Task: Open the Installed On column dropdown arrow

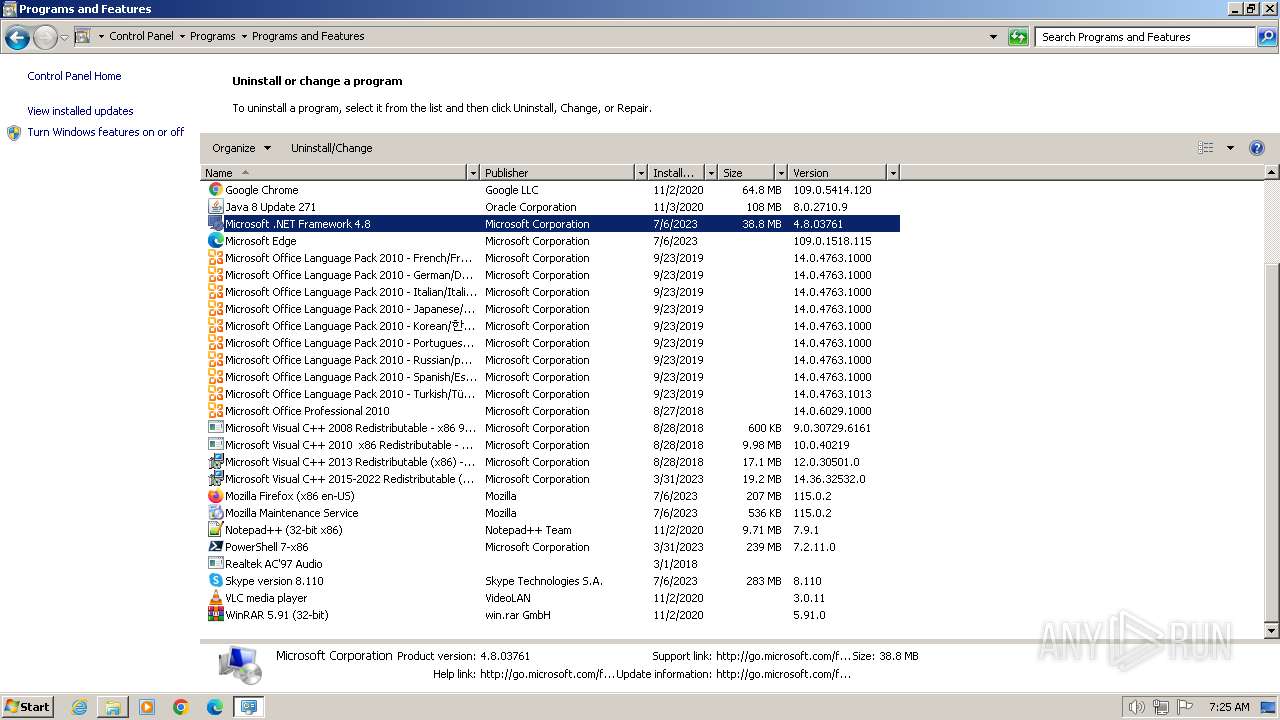Action: click(x=711, y=173)
